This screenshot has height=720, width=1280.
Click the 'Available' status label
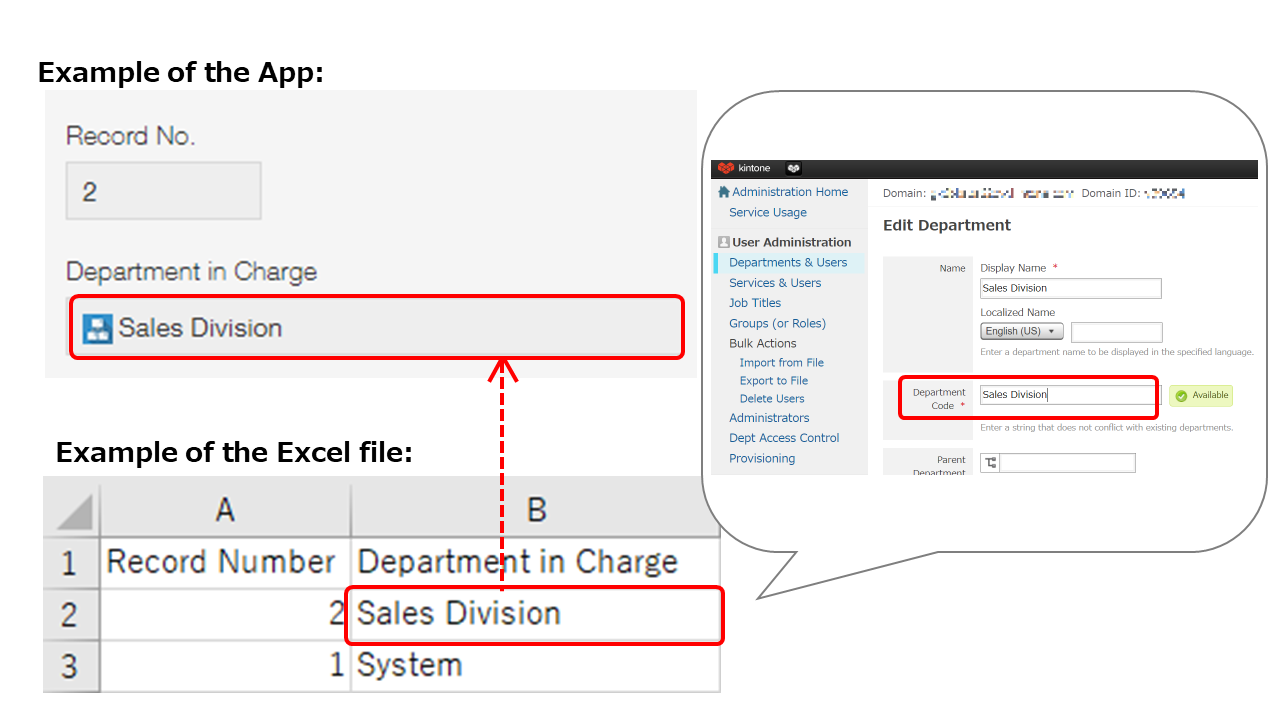tap(1210, 396)
